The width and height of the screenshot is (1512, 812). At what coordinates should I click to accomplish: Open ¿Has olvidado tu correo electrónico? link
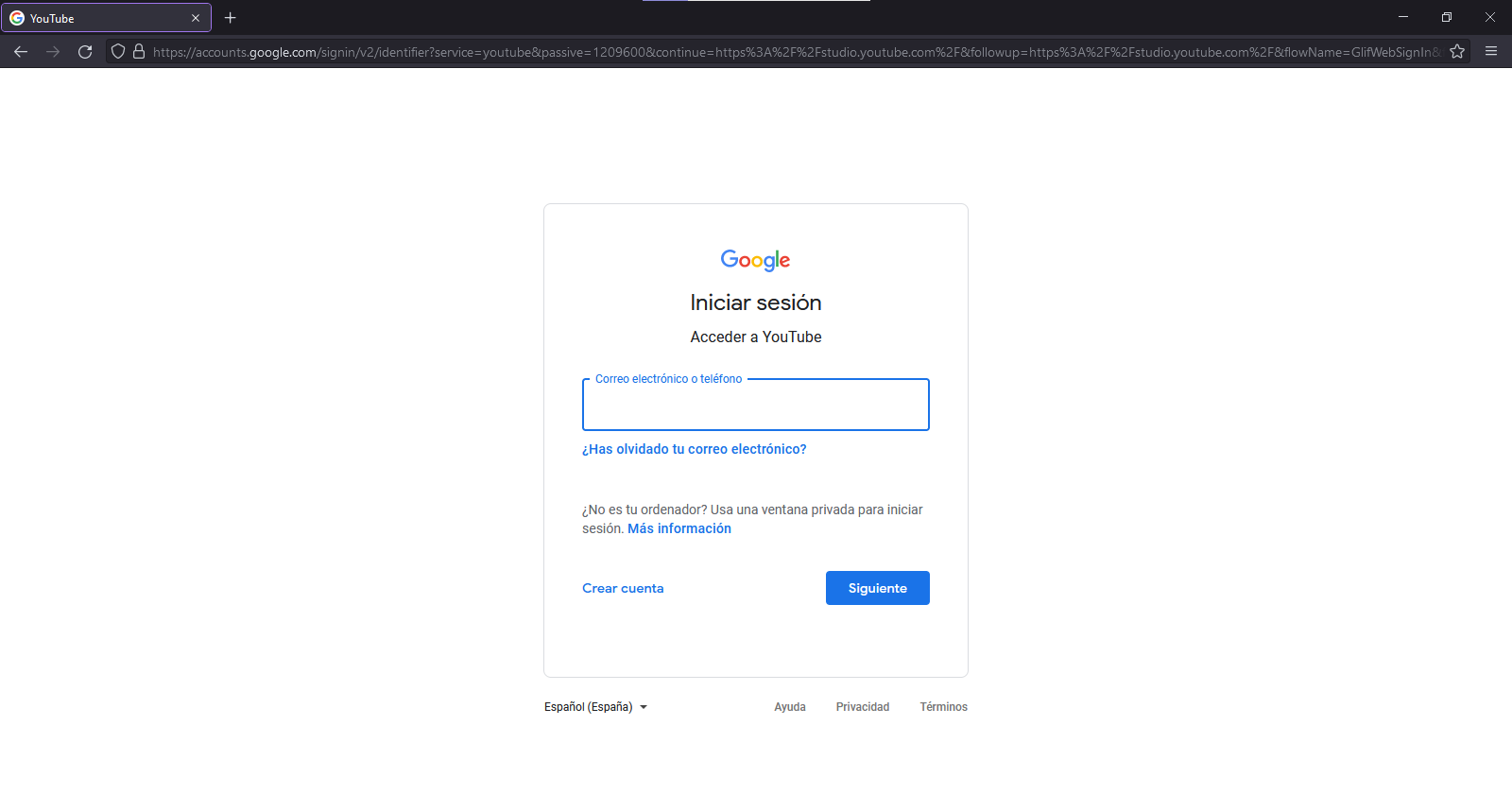[x=694, y=449]
